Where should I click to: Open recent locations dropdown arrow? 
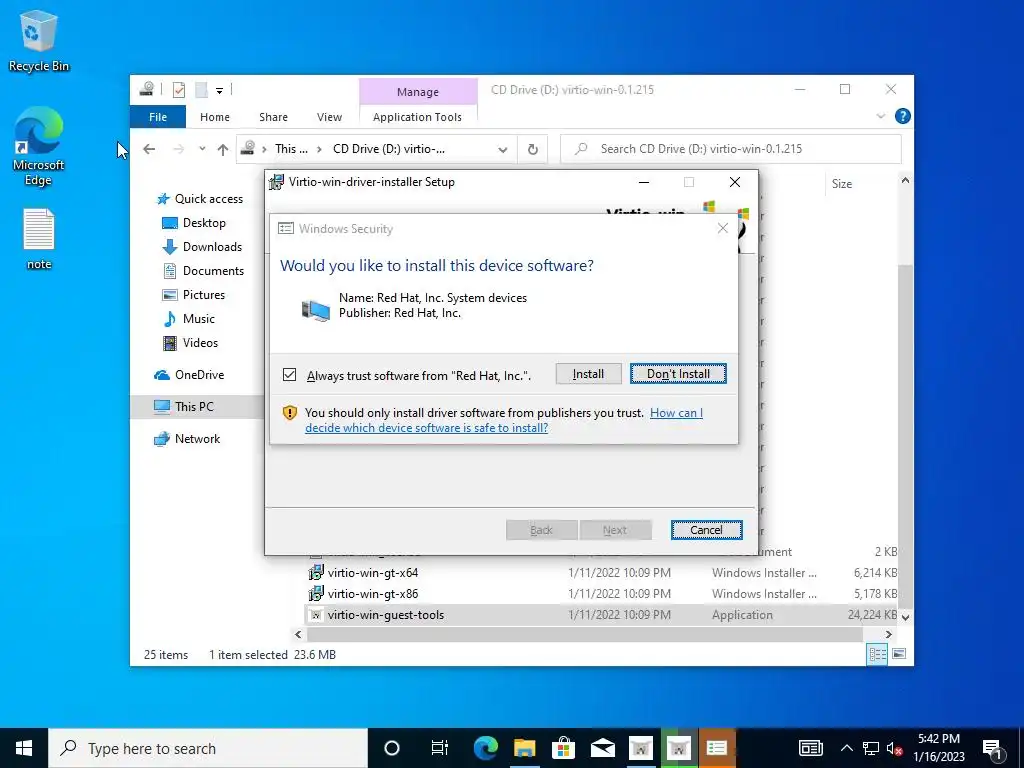click(x=202, y=149)
